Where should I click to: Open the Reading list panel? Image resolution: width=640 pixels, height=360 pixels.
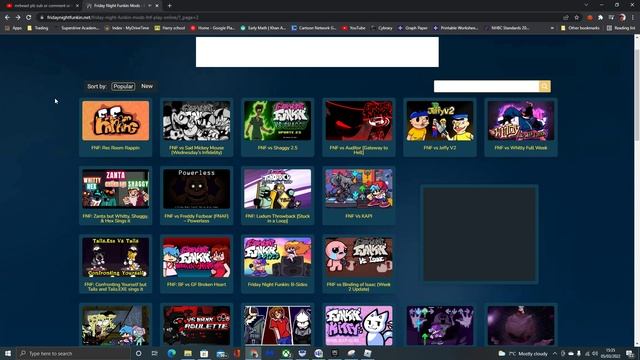621,28
